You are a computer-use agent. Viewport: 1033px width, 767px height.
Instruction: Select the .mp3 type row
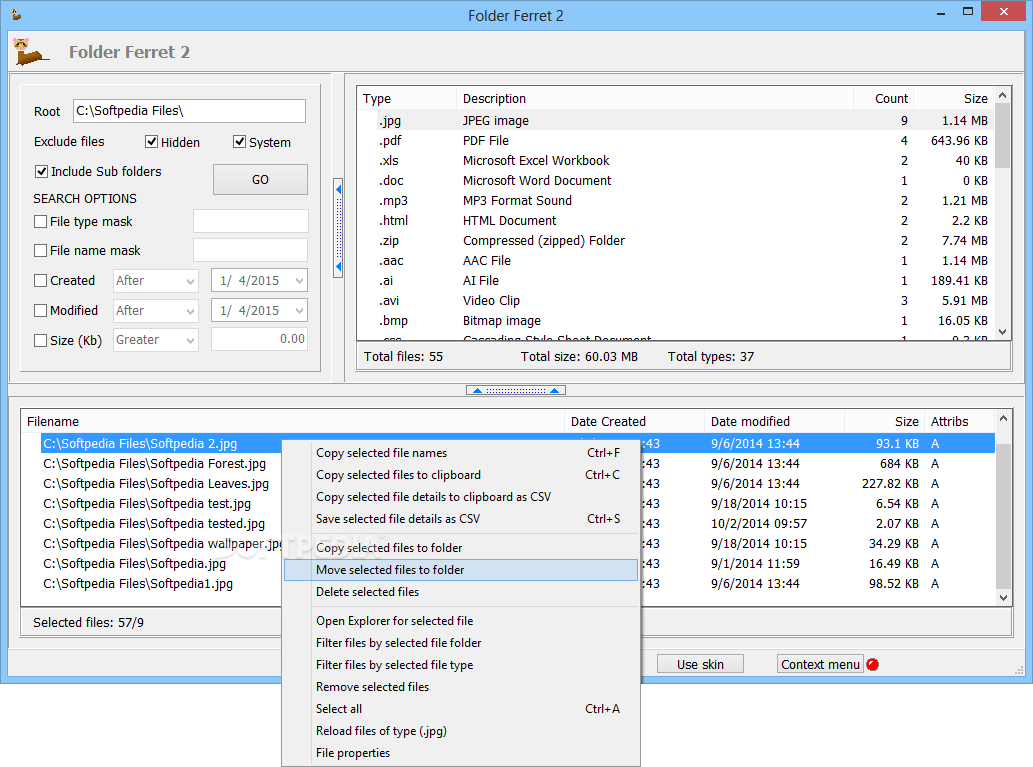[675, 200]
